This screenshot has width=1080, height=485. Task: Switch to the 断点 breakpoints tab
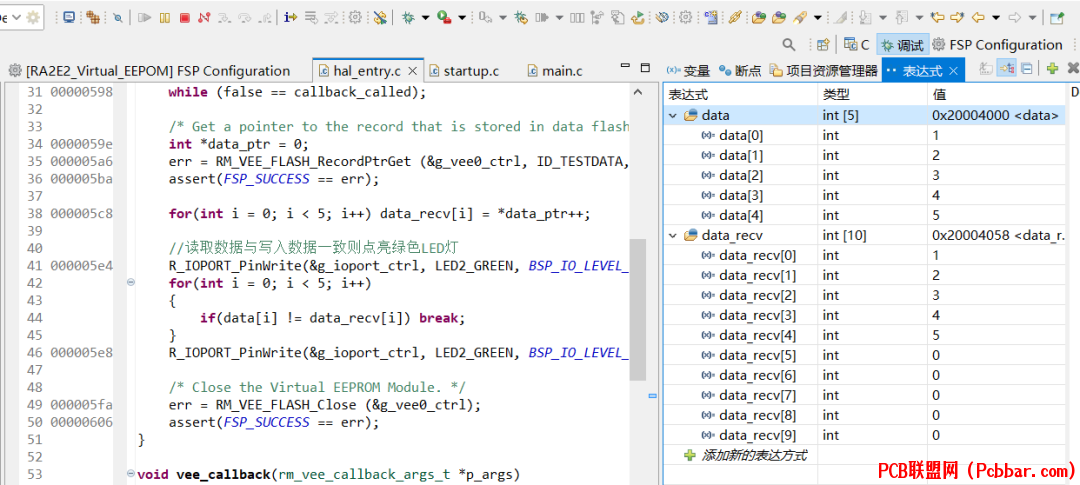pos(740,71)
